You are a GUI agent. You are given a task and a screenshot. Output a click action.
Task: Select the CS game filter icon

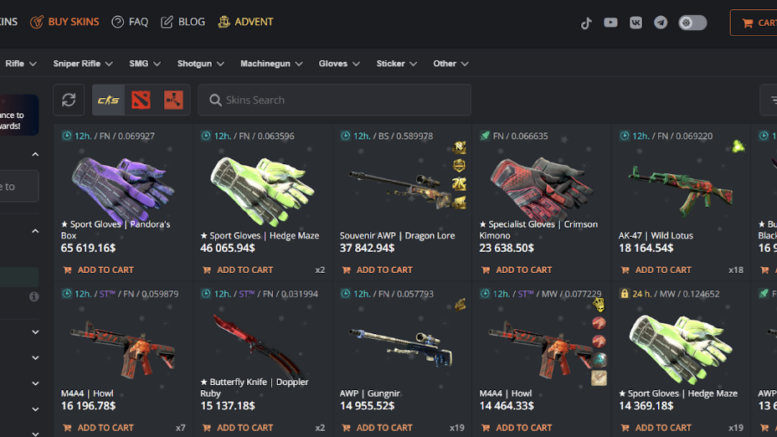point(108,100)
